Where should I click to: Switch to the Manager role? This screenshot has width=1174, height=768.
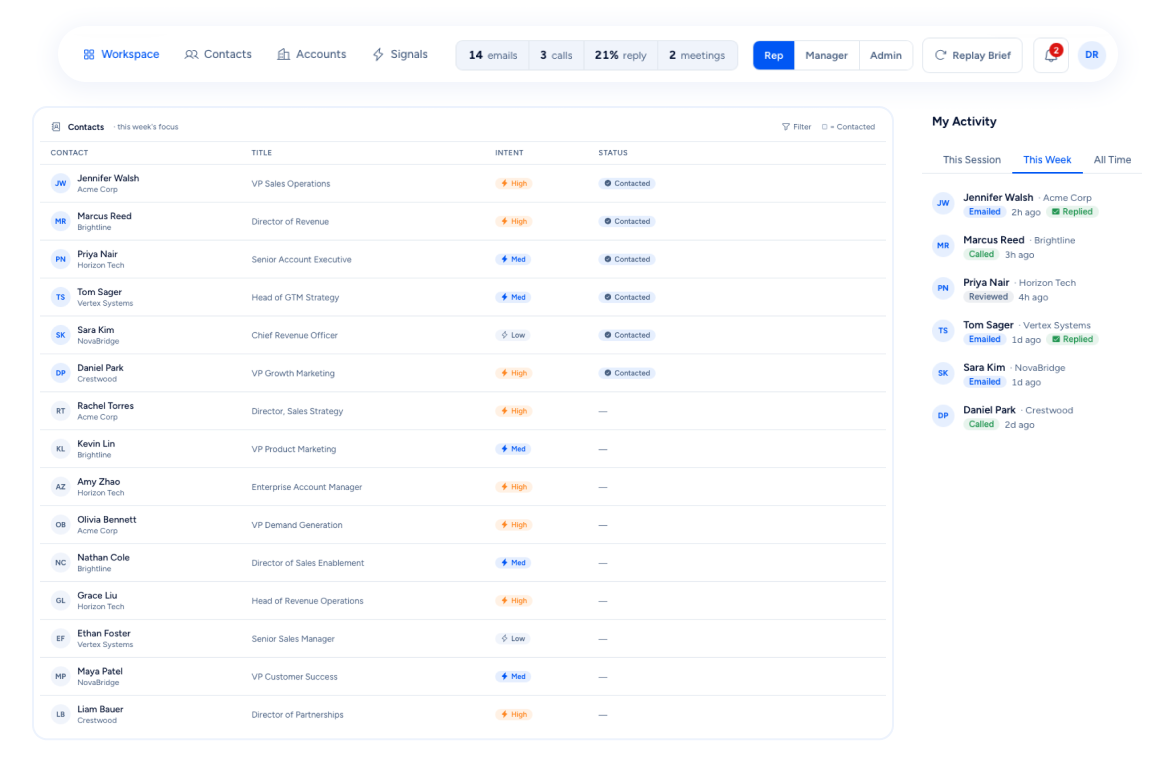[826, 55]
